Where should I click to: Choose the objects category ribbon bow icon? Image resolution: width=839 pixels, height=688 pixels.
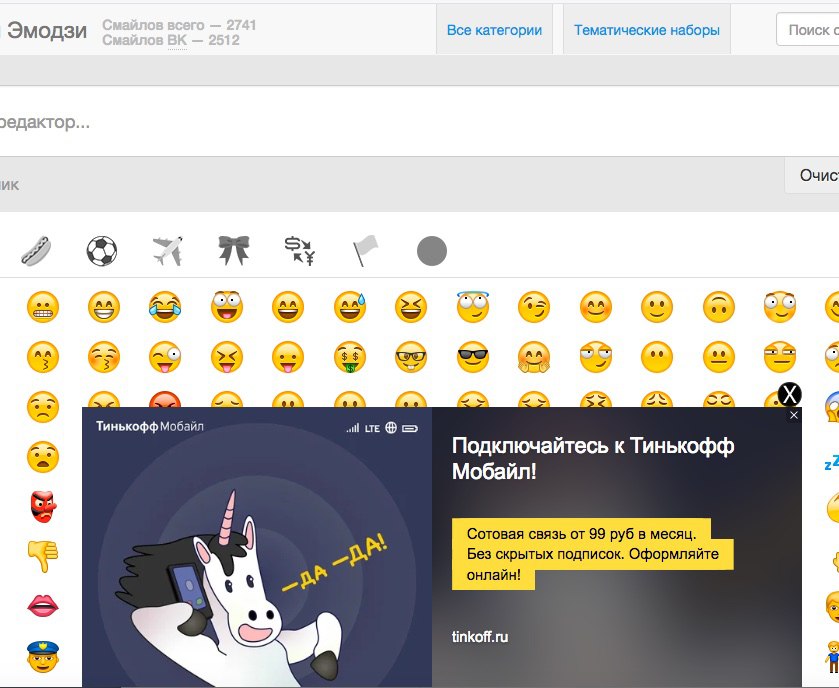tap(234, 250)
